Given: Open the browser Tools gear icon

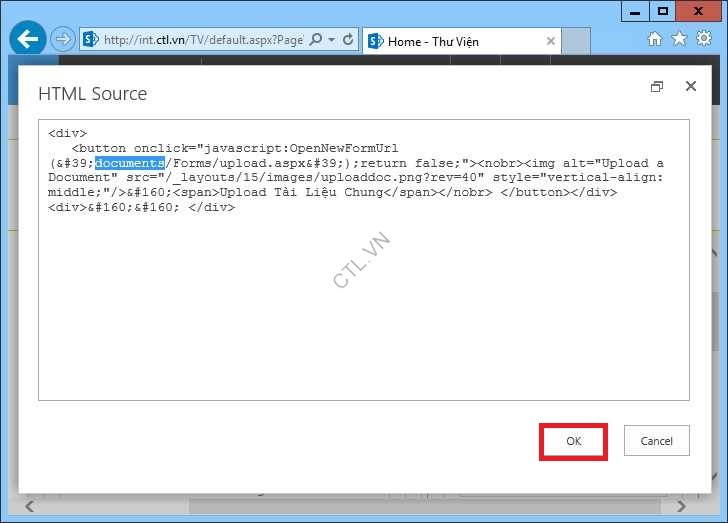Looking at the screenshot, I should (x=703, y=39).
